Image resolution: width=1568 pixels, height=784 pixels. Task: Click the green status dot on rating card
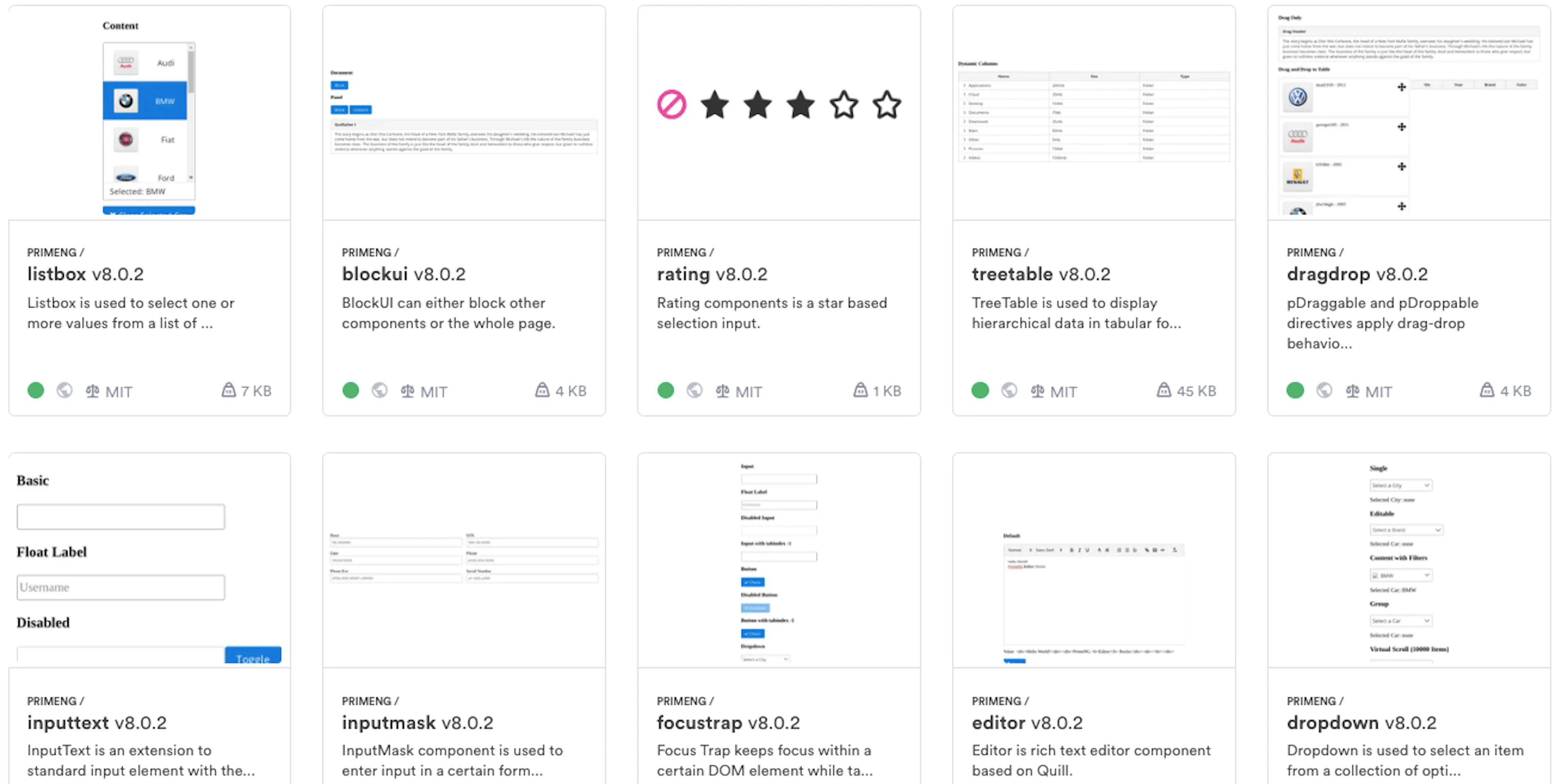pos(666,390)
